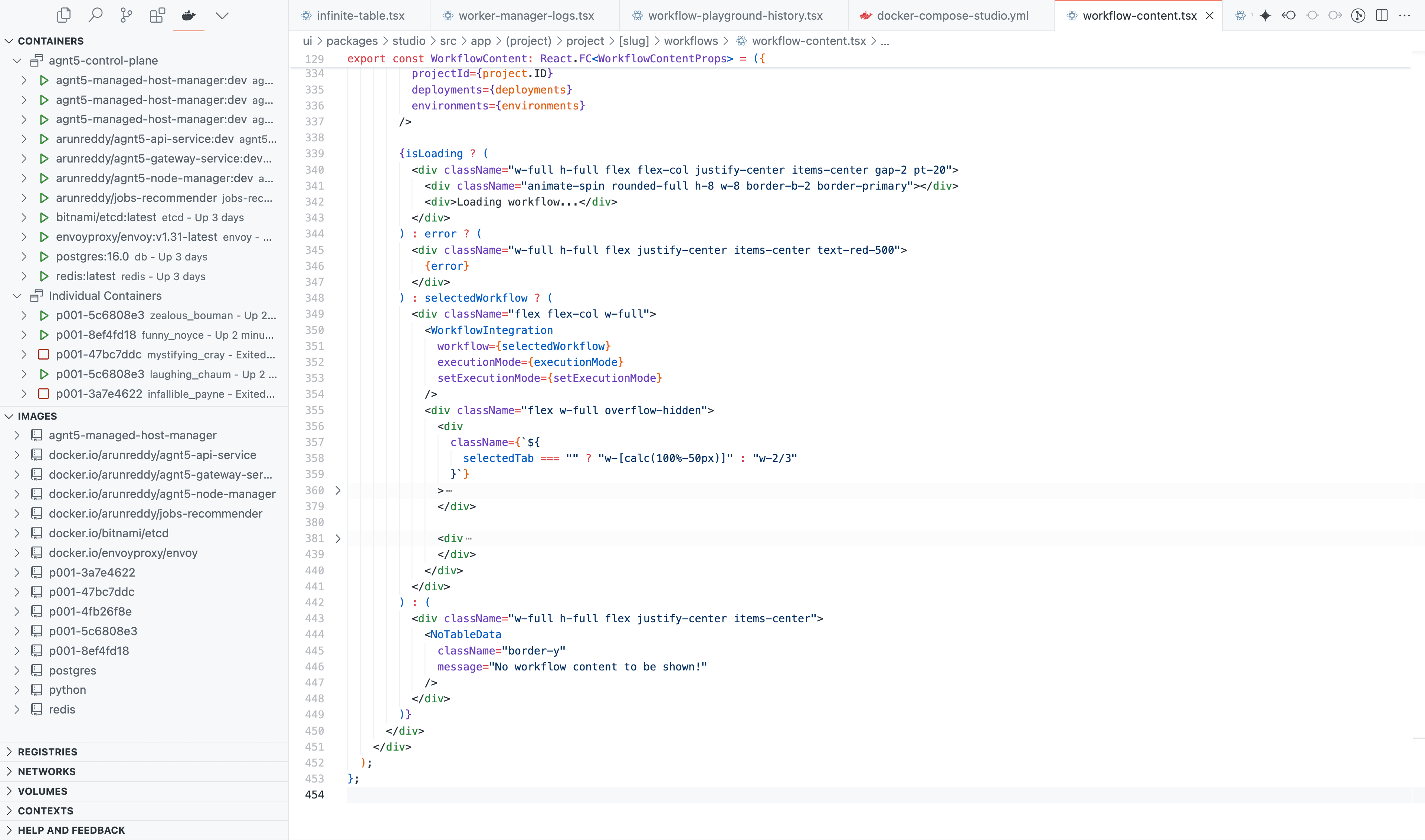Click breadcrumb '(project)'

(528, 41)
